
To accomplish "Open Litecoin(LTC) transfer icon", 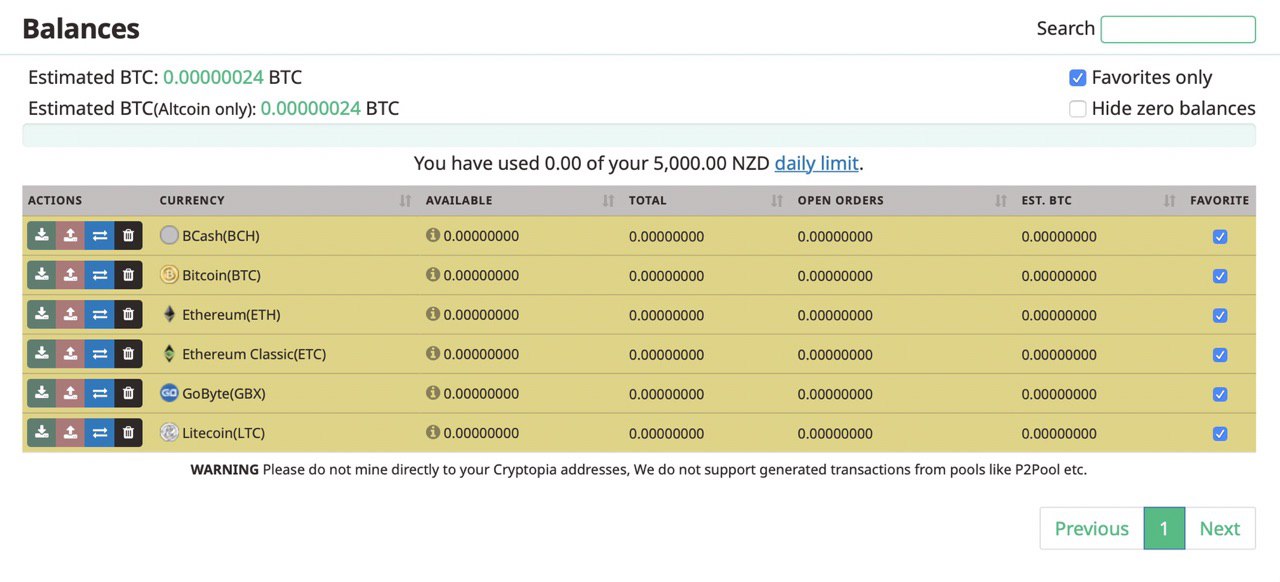I will (x=99, y=433).
